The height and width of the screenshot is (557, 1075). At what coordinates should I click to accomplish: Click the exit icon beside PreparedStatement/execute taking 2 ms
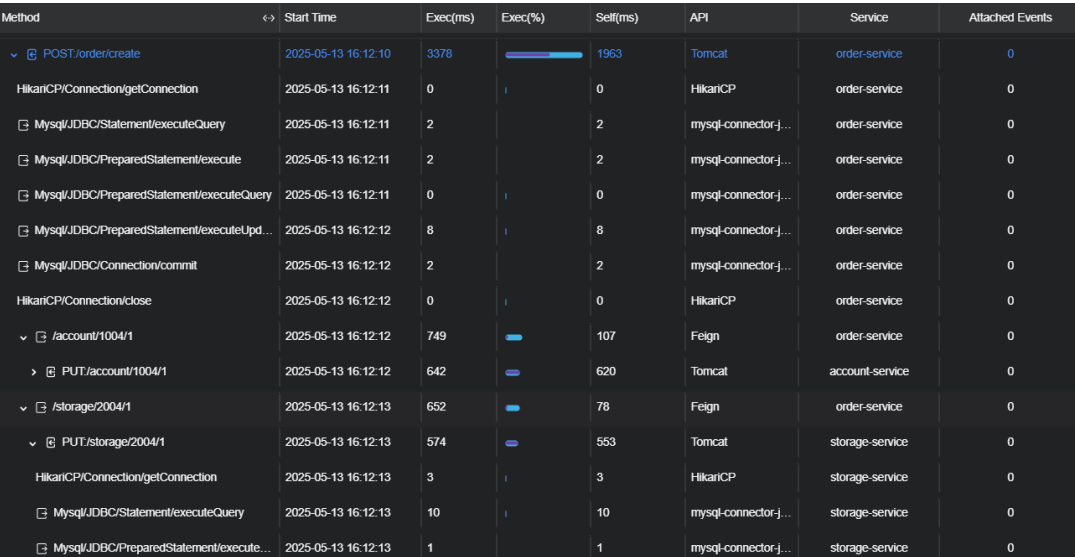coord(23,160)
